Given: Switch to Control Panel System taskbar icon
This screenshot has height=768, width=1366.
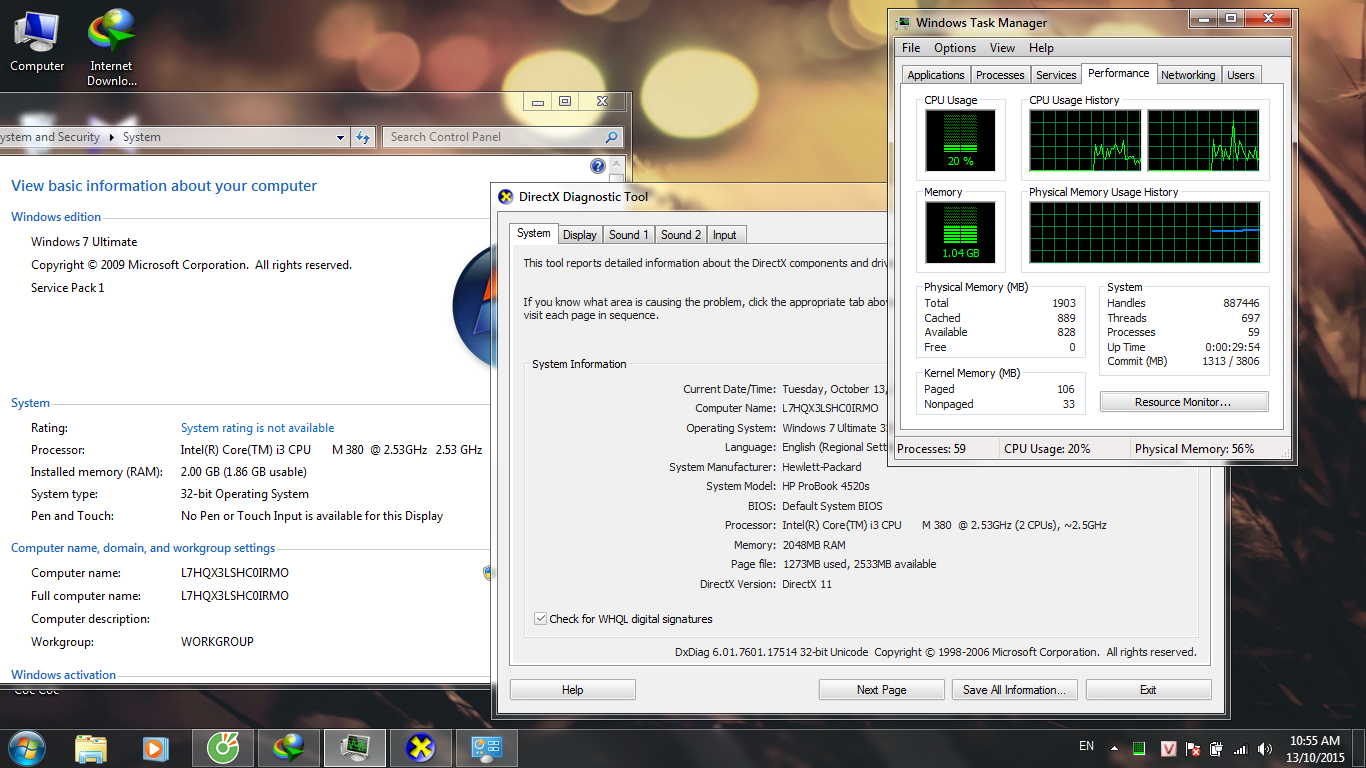Looking at the screenshot, I should click(487, 748).
